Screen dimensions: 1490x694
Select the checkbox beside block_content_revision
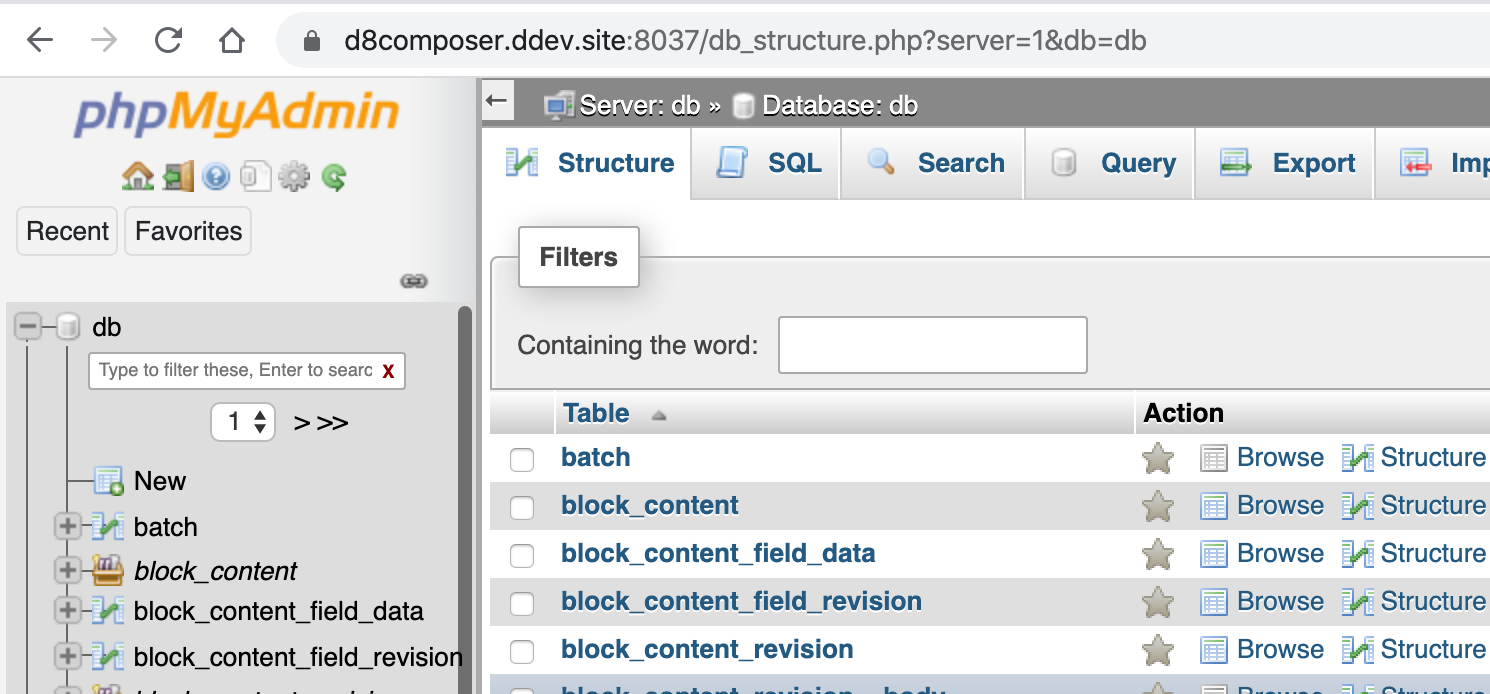(x=522, y=652)
